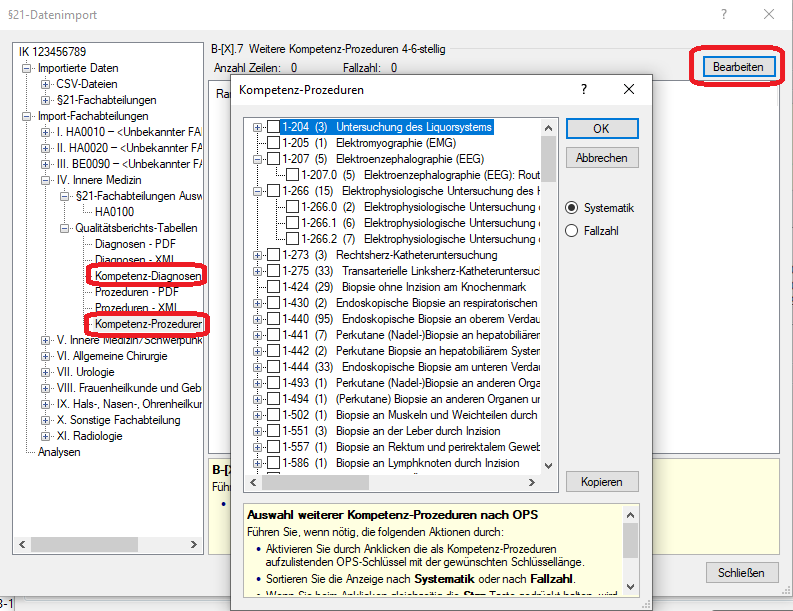Select the HA0100 tree item
Viewport: 793px width, 611px height.
[114, 212]
